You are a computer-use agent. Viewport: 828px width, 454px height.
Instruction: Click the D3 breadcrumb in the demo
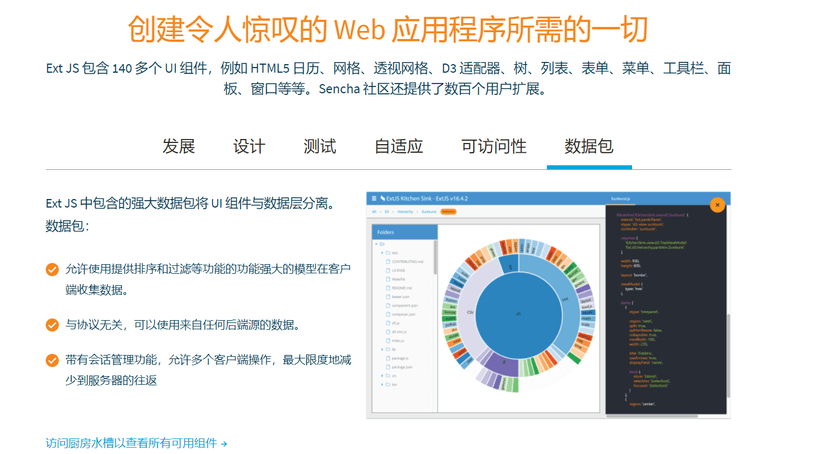point(387,212)
